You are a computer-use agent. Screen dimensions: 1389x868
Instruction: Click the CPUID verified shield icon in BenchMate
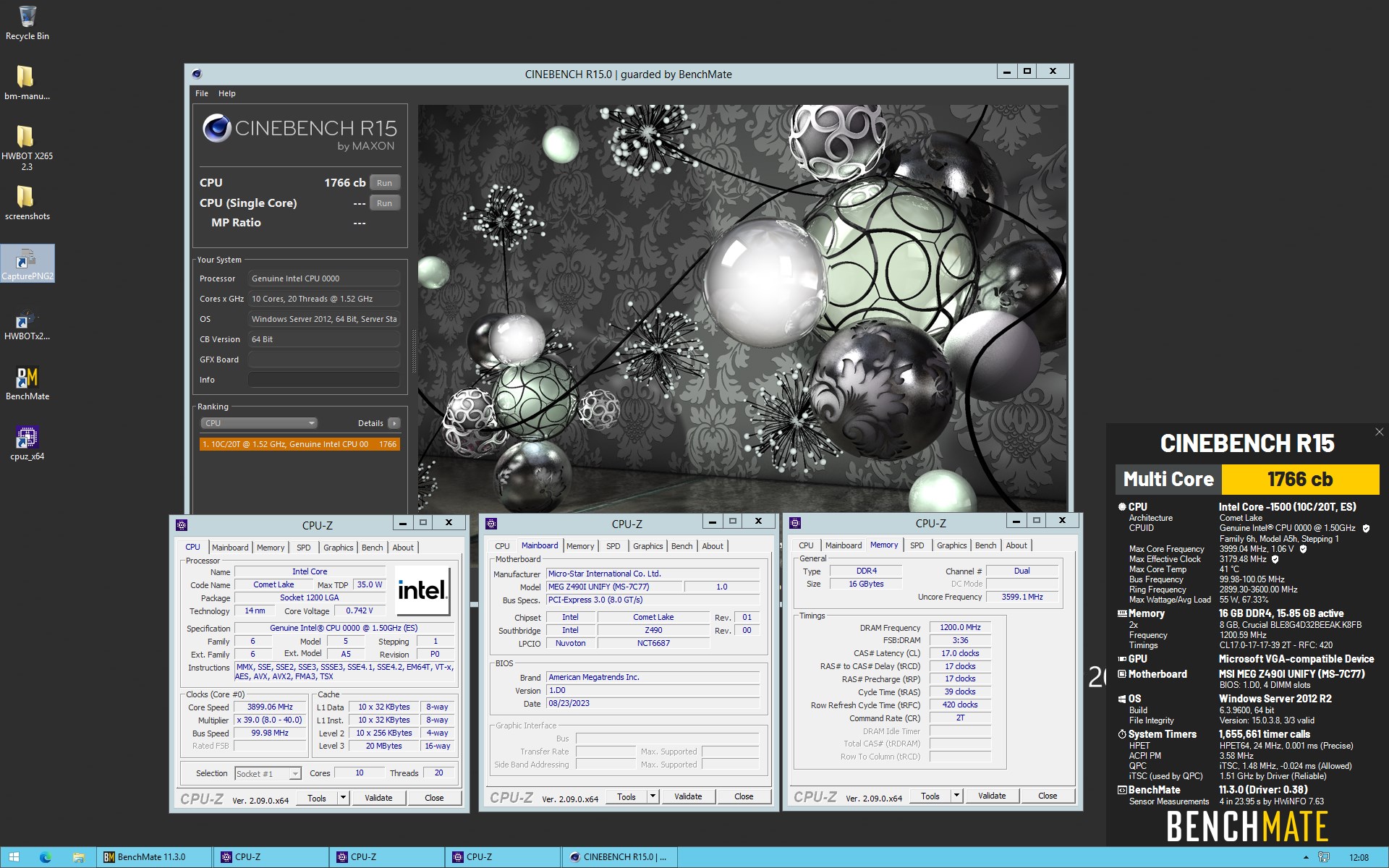(1366, 528)
